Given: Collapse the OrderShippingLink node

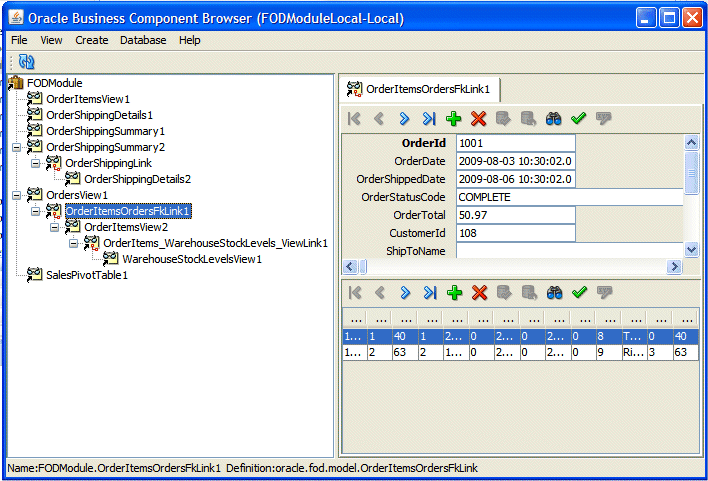Looking at the screenshot, I should click(35, 163).
